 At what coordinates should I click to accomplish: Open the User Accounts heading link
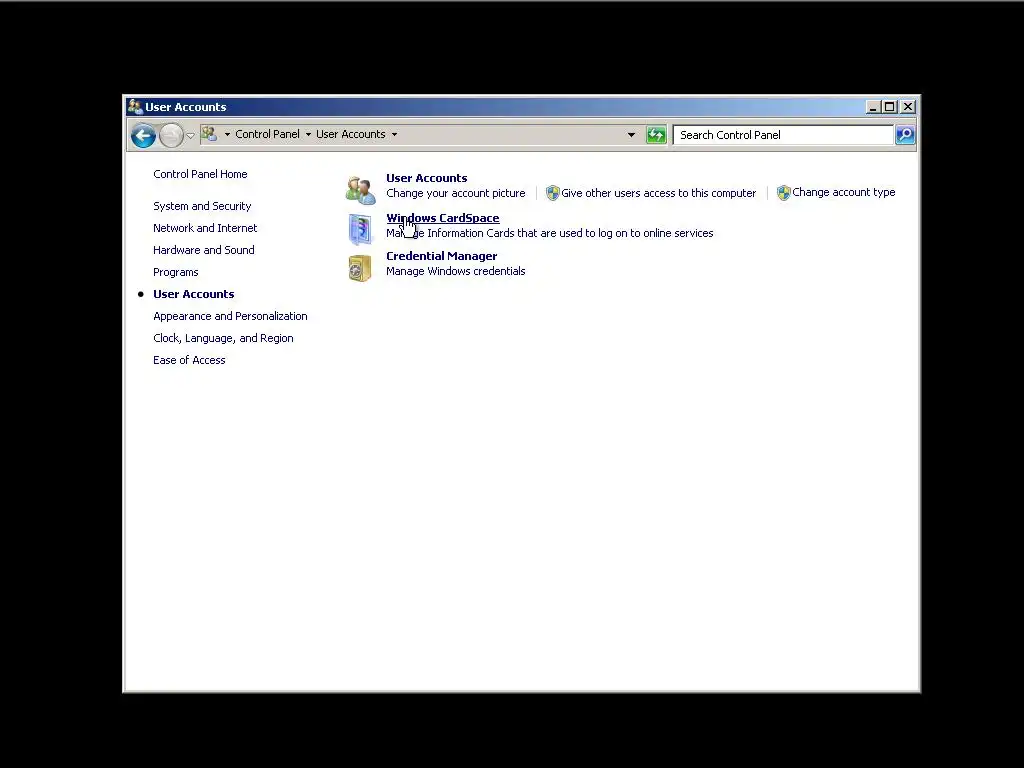click(426, 178)
